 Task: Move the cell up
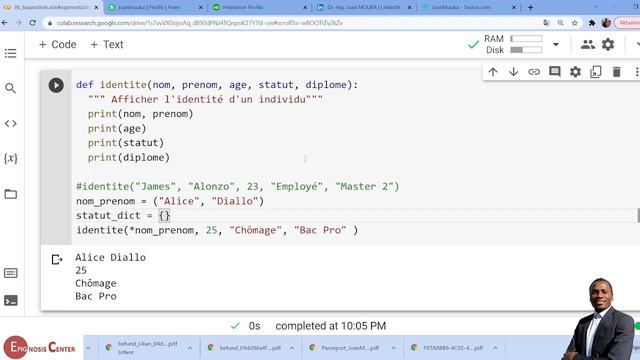(x=493, y=72)
